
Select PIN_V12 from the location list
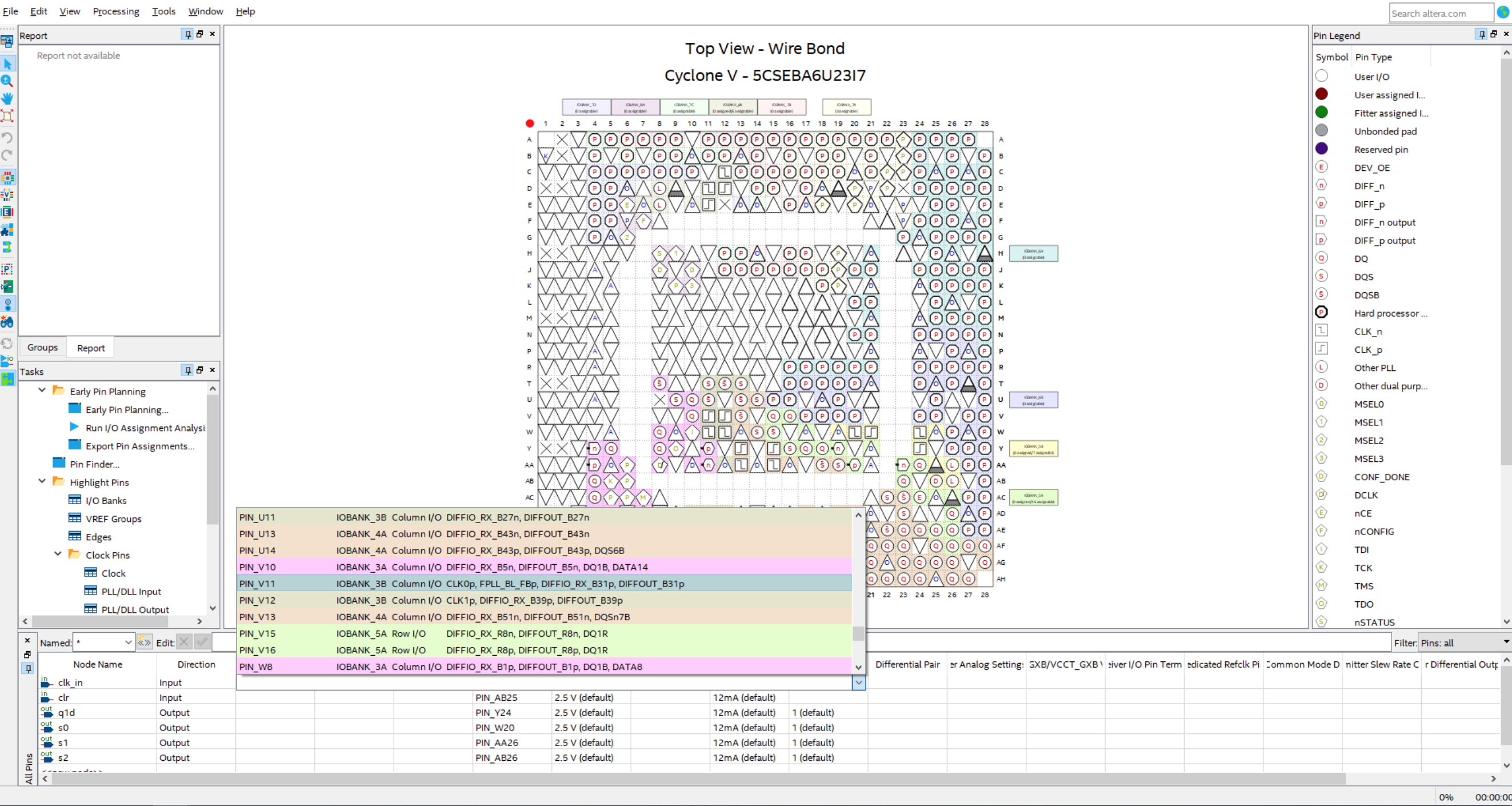[x=257, y=600]
